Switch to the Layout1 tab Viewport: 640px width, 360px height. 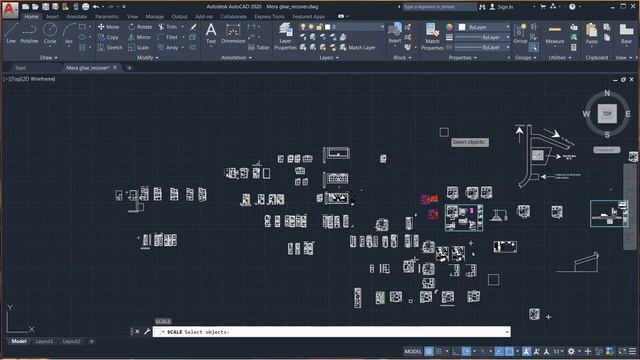[44, 341]
